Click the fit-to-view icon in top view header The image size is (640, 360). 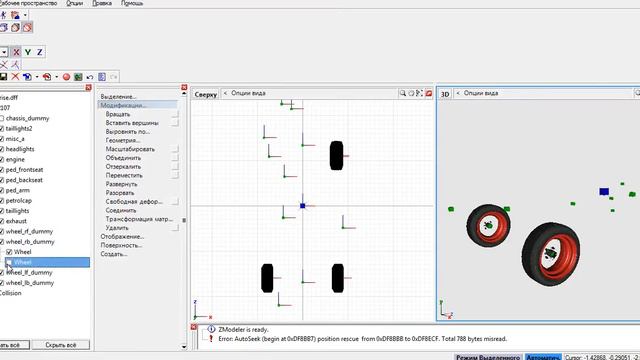coord(420,93)
